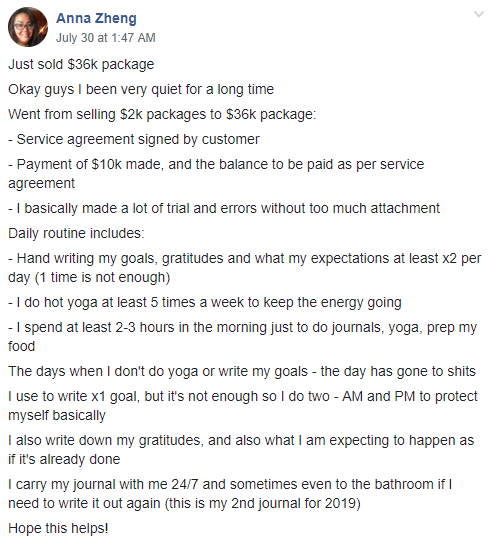Image resolution: width=492 pixels, height=541 pixels.
Task: Expand the post options chevron
Action: [479, 14]
